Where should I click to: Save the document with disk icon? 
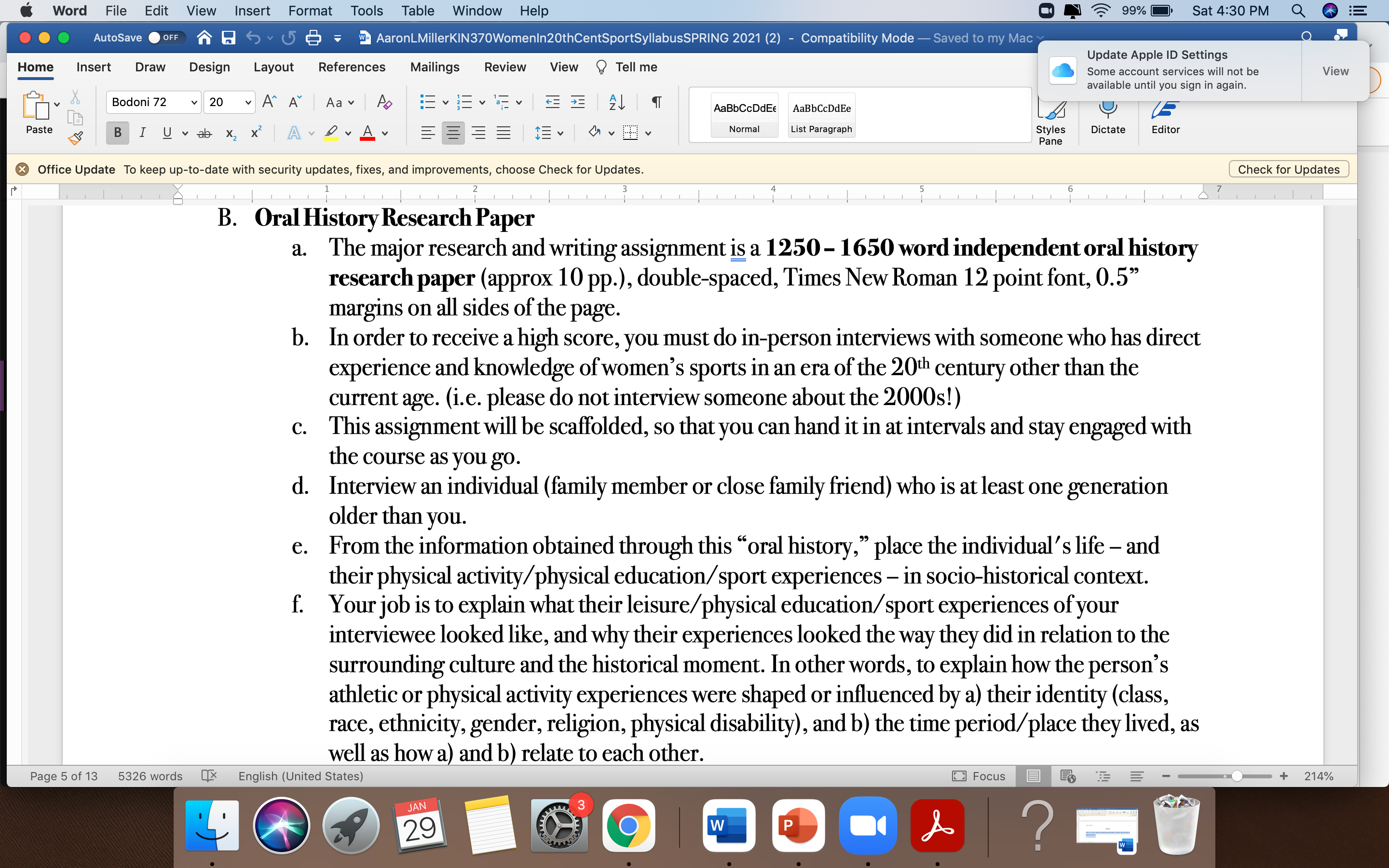click(x=229, y=38)
